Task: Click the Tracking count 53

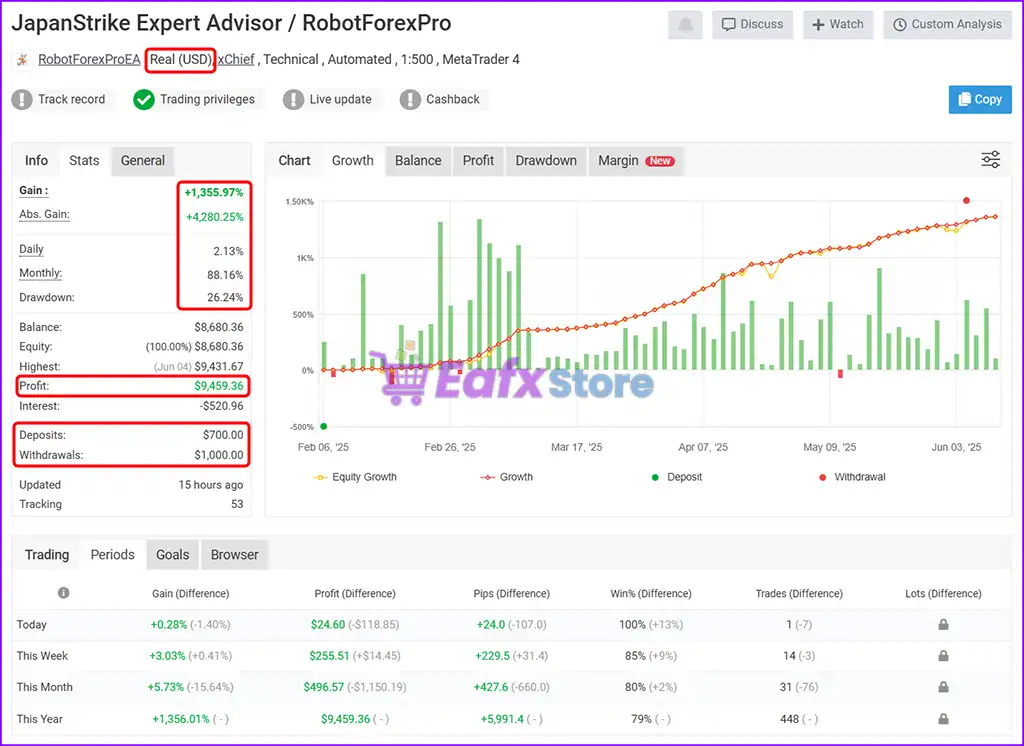Action: pos(237,504)
